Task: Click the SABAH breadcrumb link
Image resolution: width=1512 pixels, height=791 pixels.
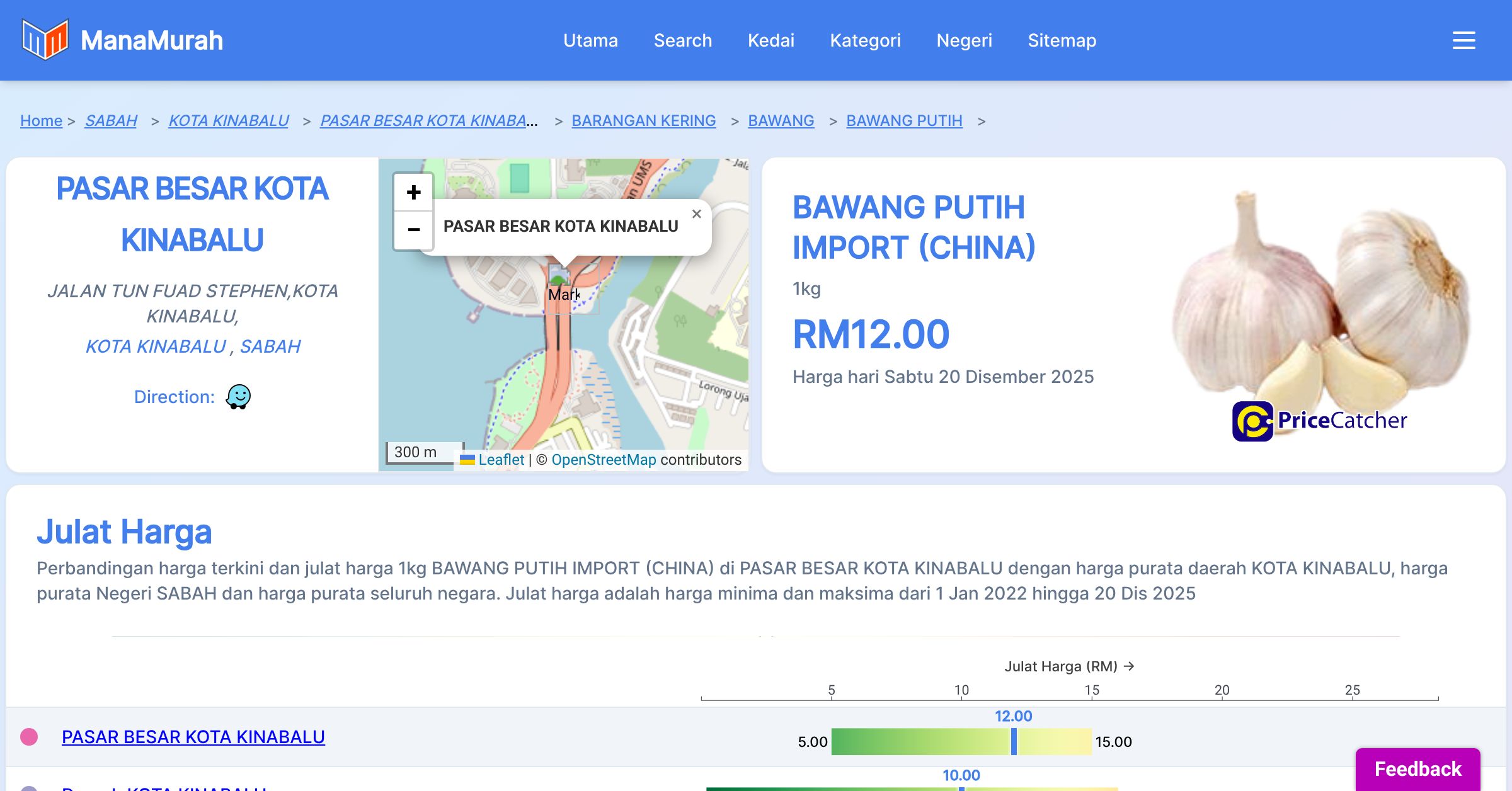Action: [x=111, y=120]
